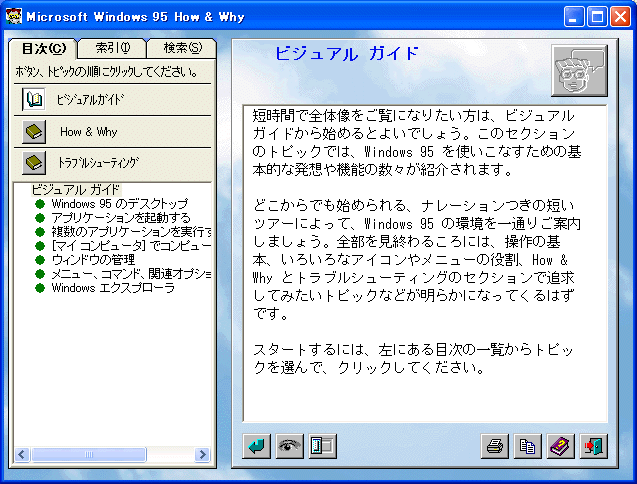Close the How & Why window
This screenshot has width=637, height=484.
click(x=620, y=17)
